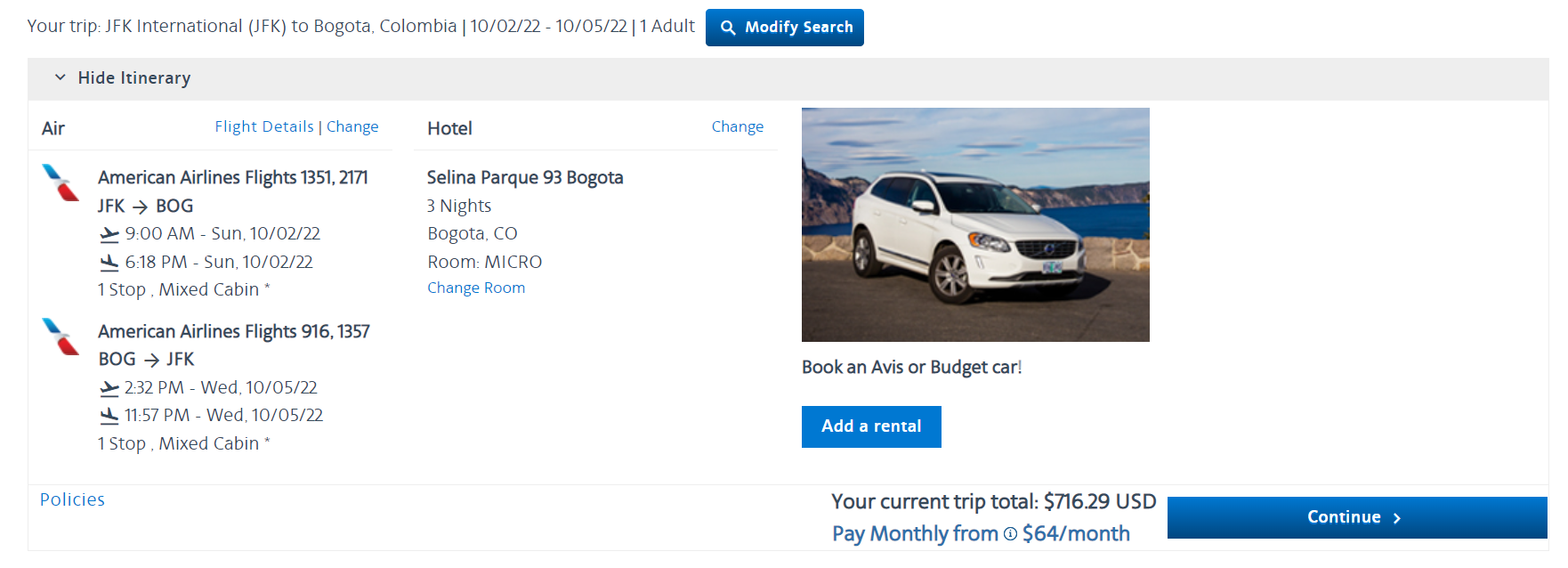
Task: Open Flight Details for the Air section
Action: (x=264, y=126)
